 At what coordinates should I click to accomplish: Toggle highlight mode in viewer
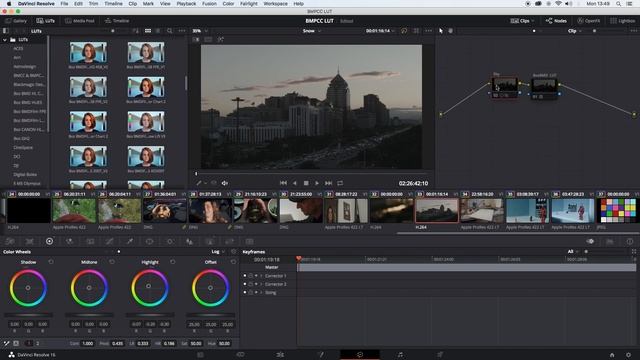221,40
